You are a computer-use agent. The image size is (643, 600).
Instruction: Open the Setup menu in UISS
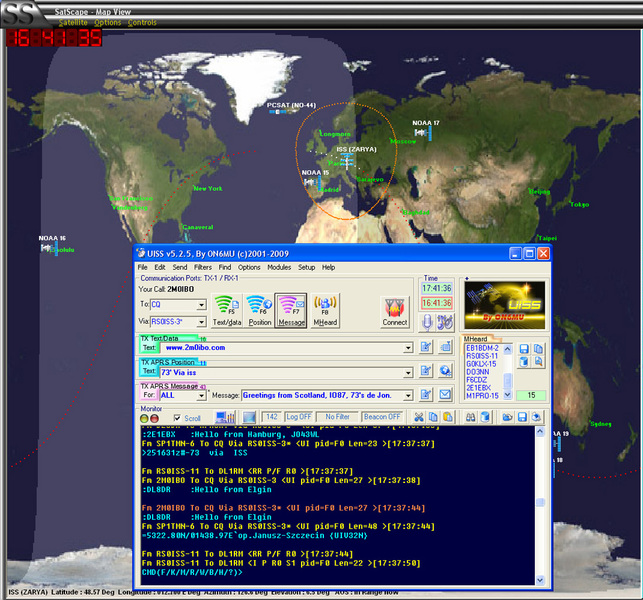click(306, 267)
